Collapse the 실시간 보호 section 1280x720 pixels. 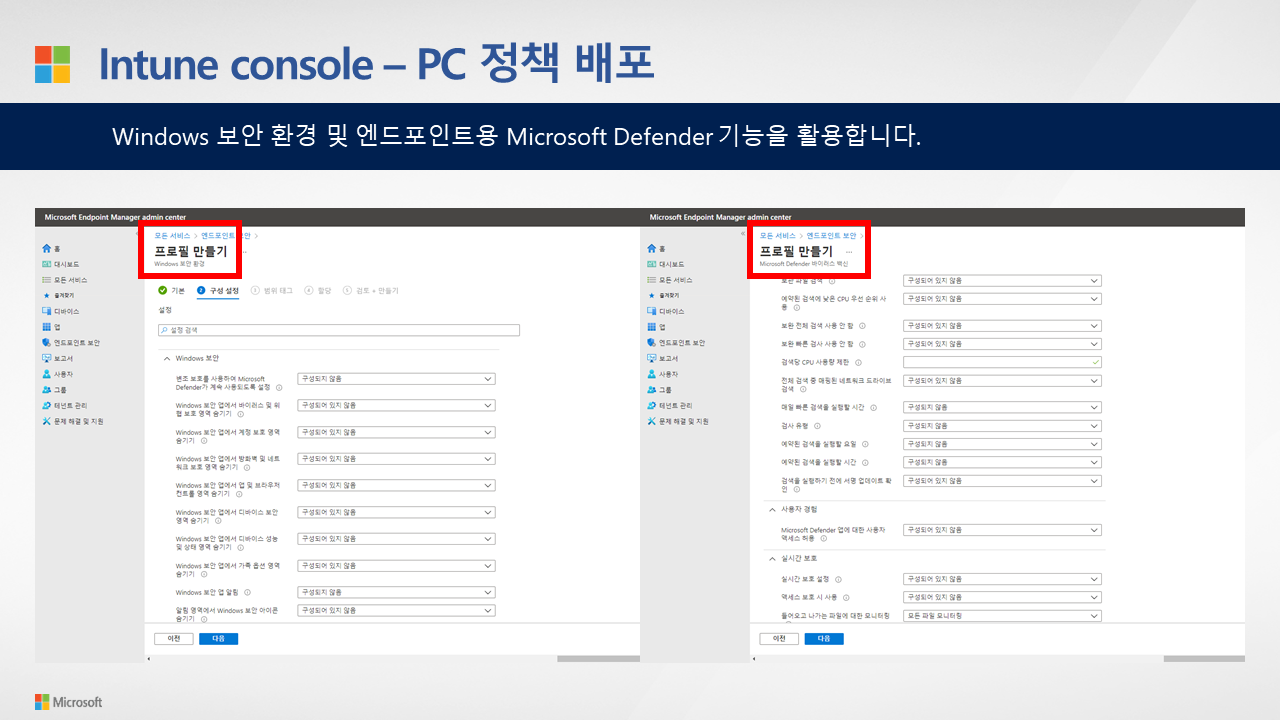coord(770,558)
